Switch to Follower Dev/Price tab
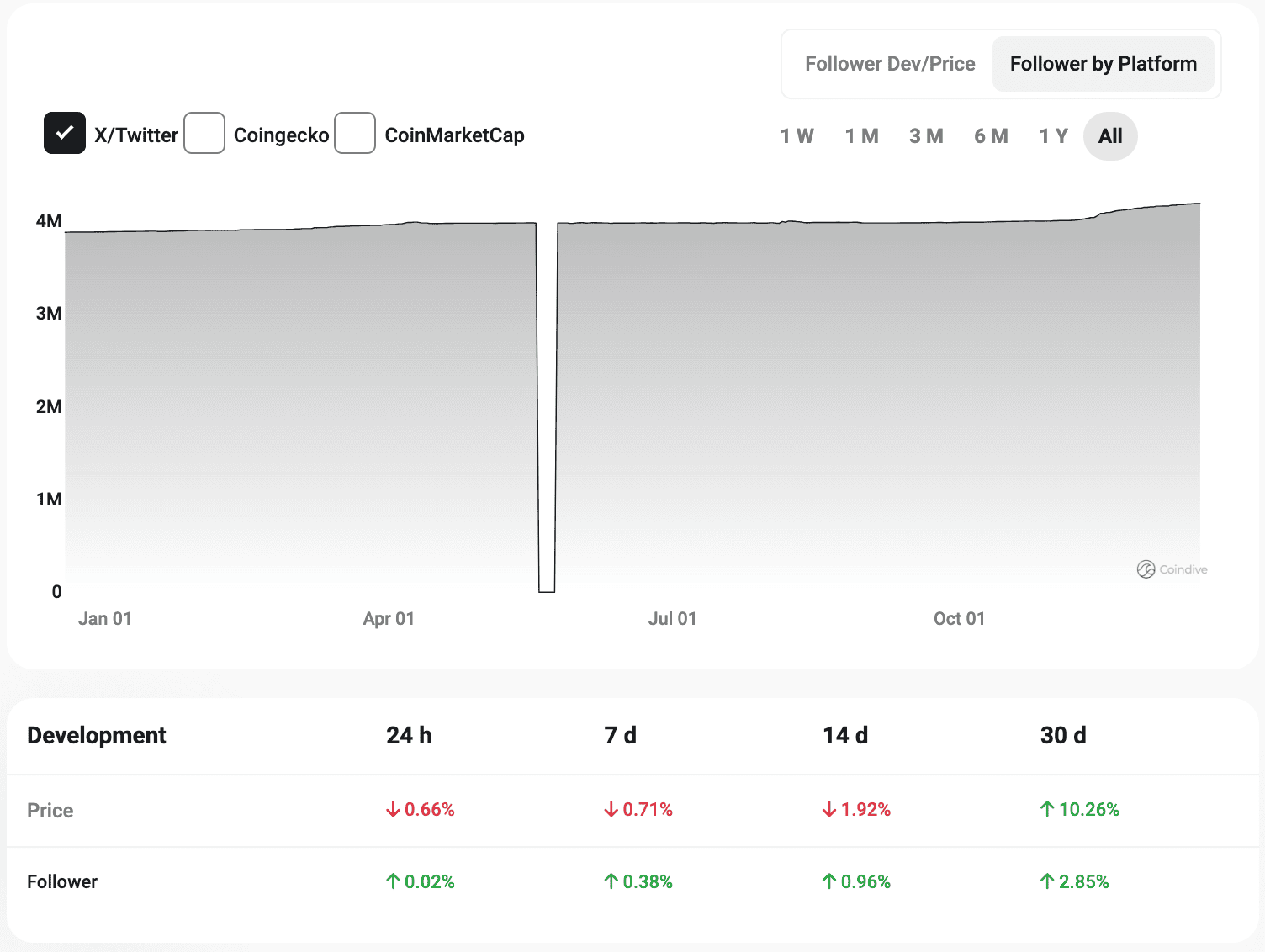The height and width of the screenshot is (952, 1265). tap(890, 64)
